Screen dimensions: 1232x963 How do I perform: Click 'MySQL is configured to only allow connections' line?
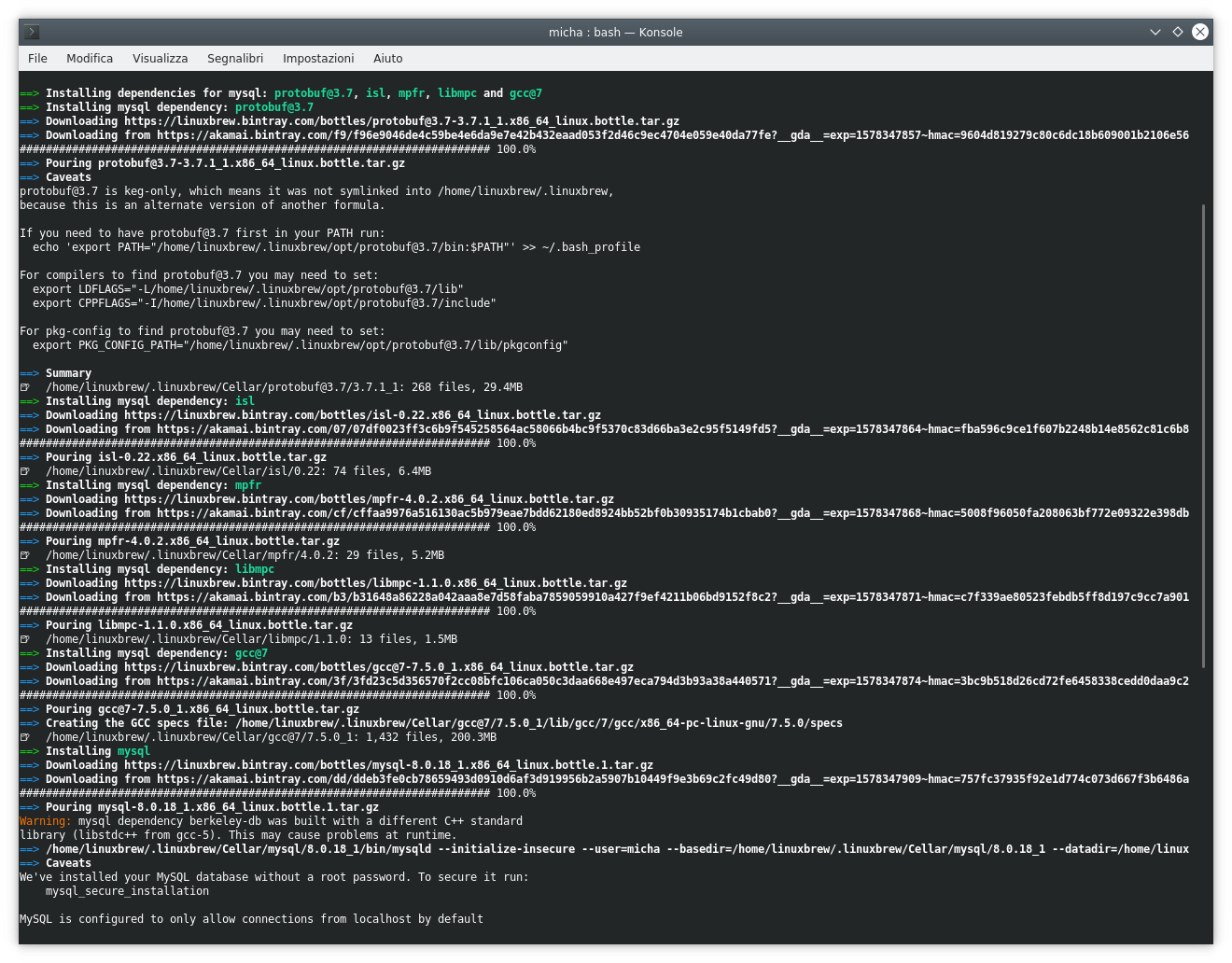(x=251, y=919)
